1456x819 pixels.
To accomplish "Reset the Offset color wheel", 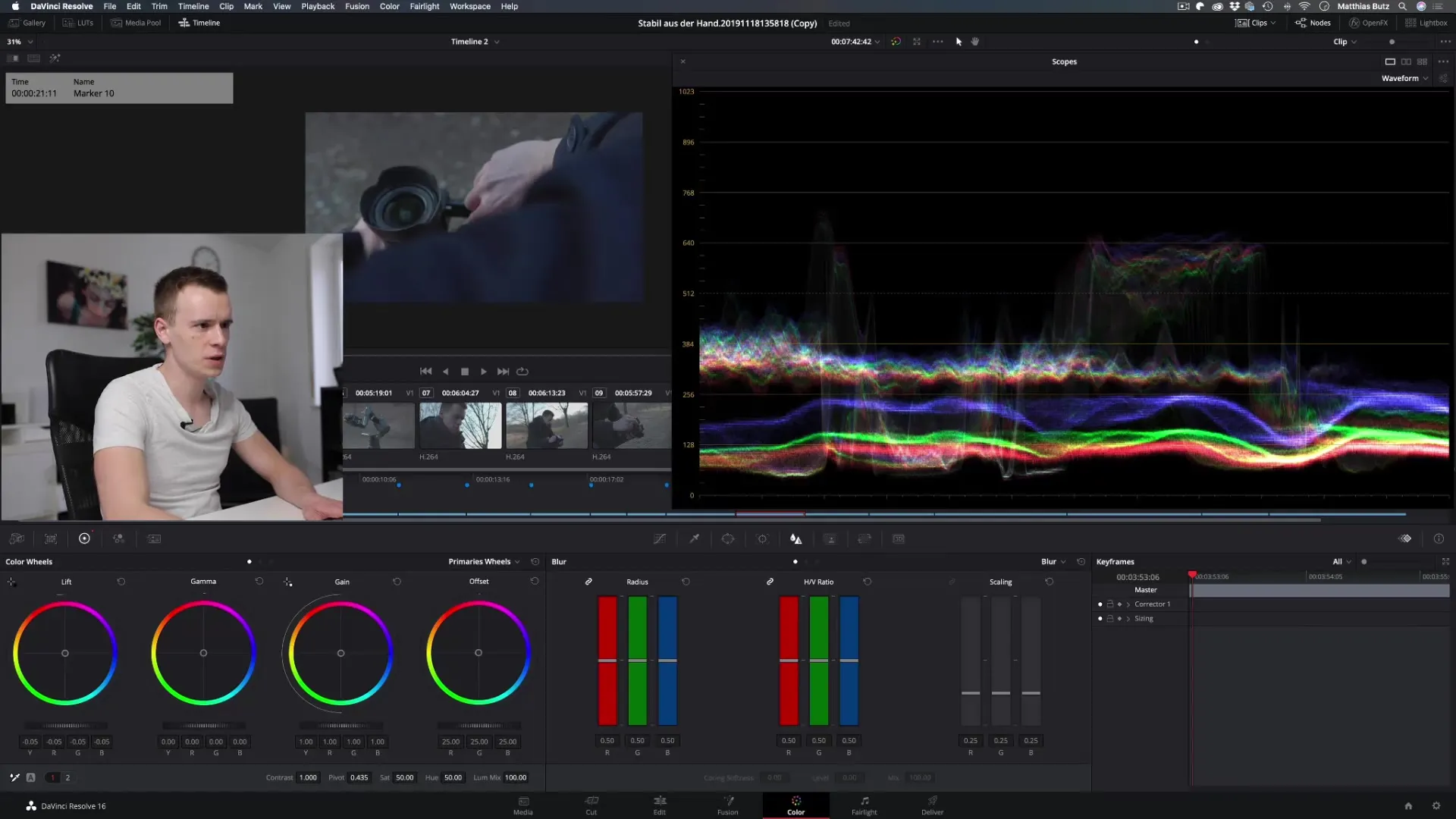I will coord(535,582).
